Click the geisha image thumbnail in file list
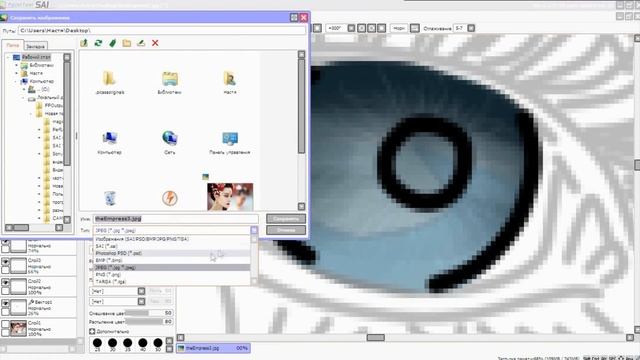This screenshot has width=640, height=360. coord(230,197)
